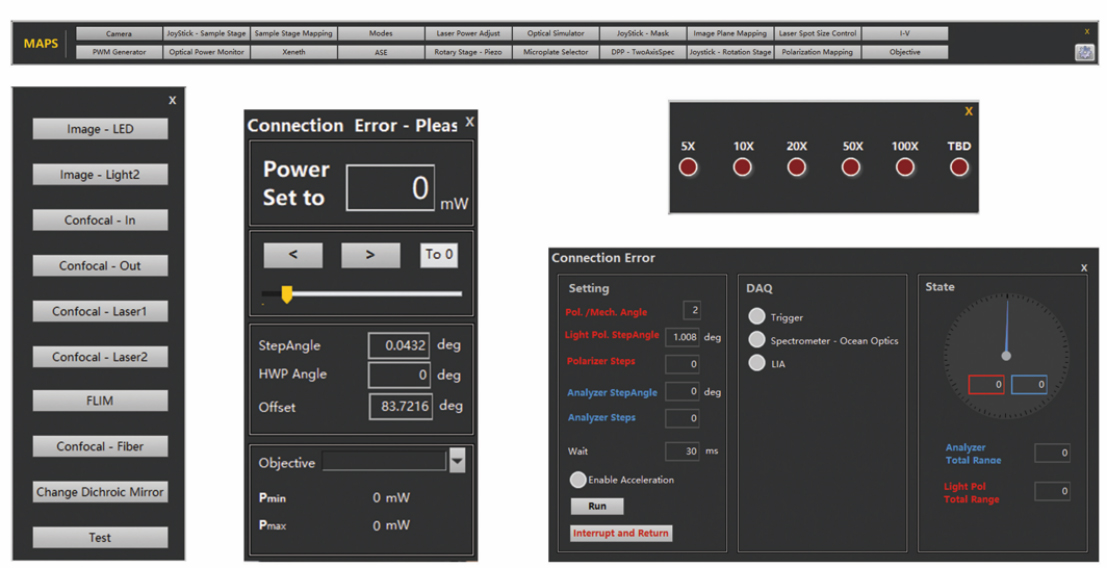
Task: Close the objective selector panel
Action: click(x=968, y=111)
